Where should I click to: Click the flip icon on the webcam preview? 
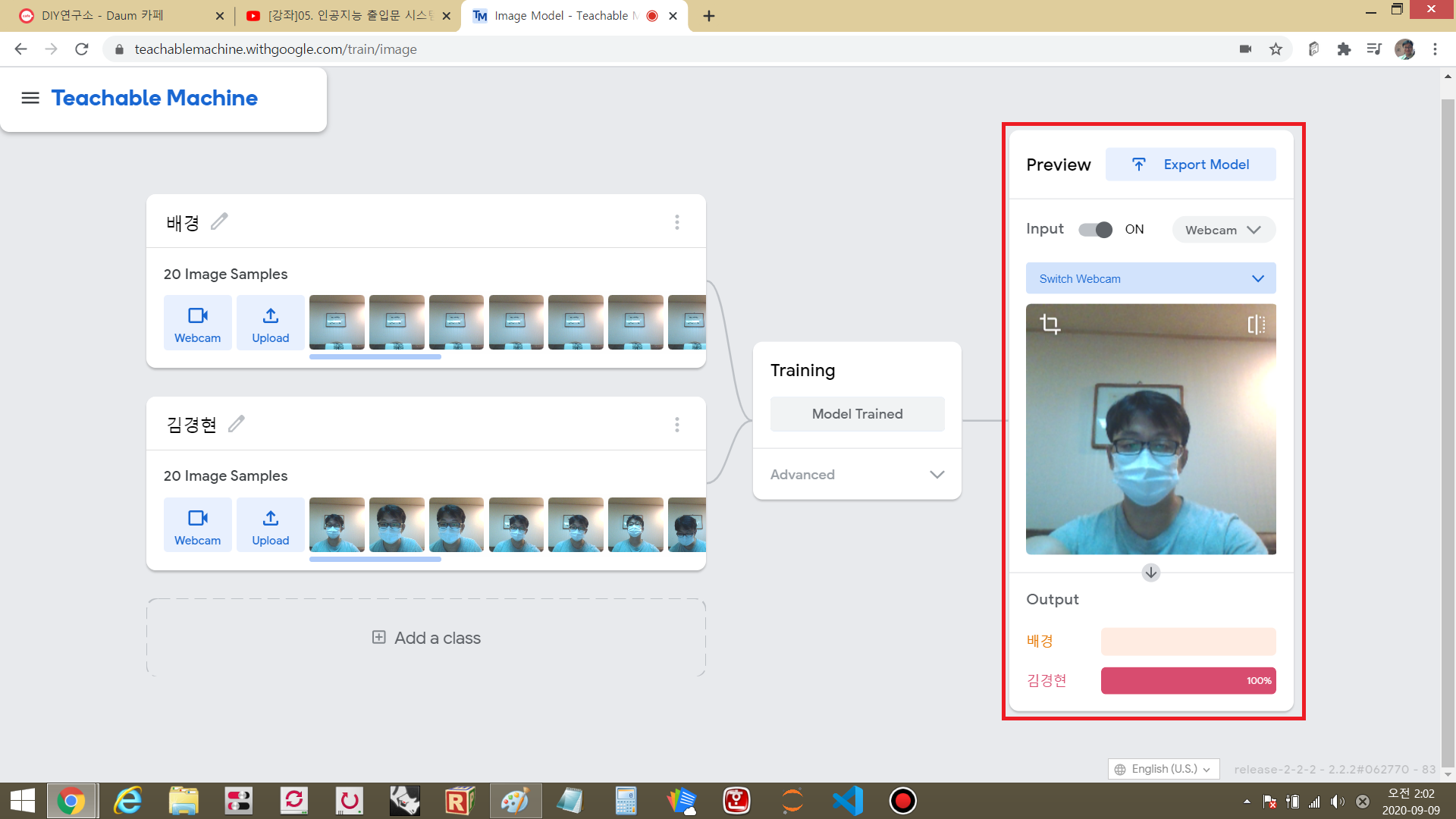pos(1256,325)
